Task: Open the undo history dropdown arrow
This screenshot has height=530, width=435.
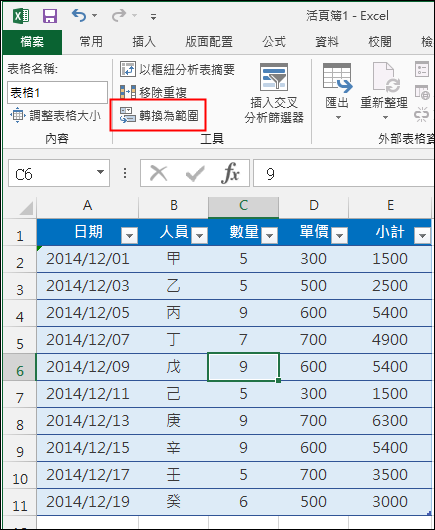Action: point(95,16)
